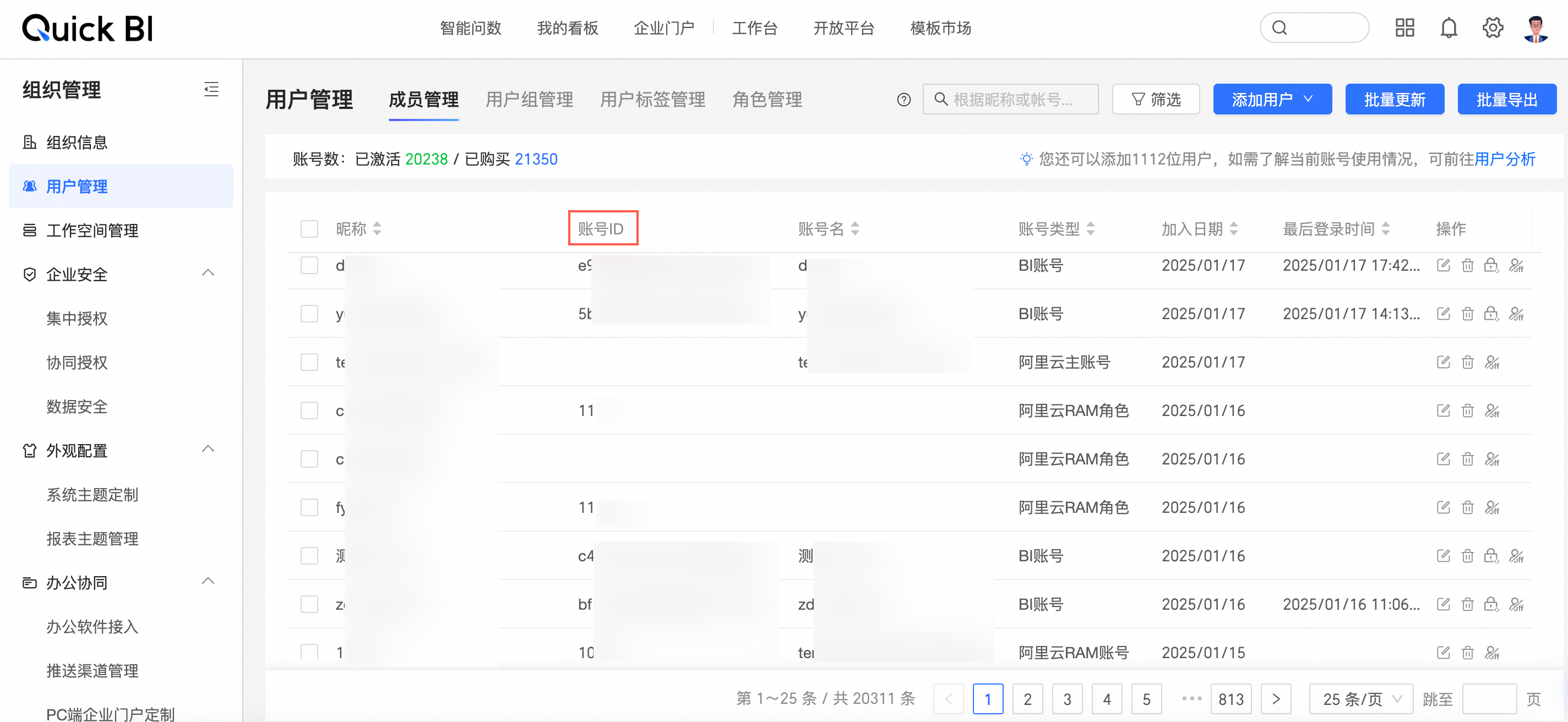Switch to 角色管理 tab
1568x722 pixels.
(767, 99)
